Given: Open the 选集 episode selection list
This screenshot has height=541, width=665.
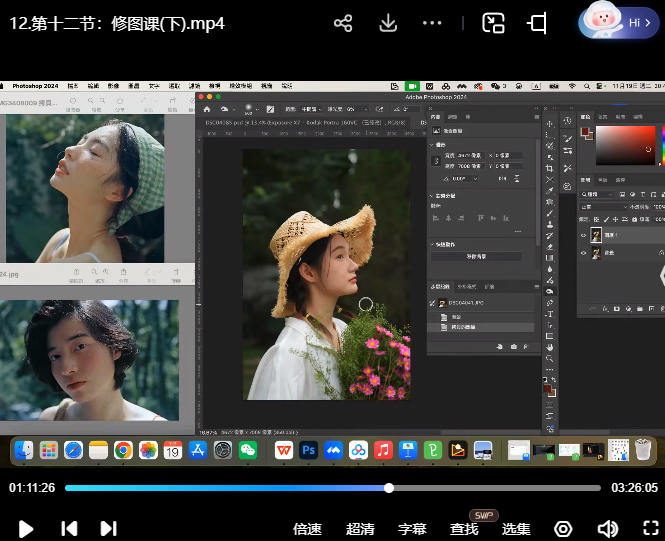Looking at the screenshot, I should click(516, 528).
